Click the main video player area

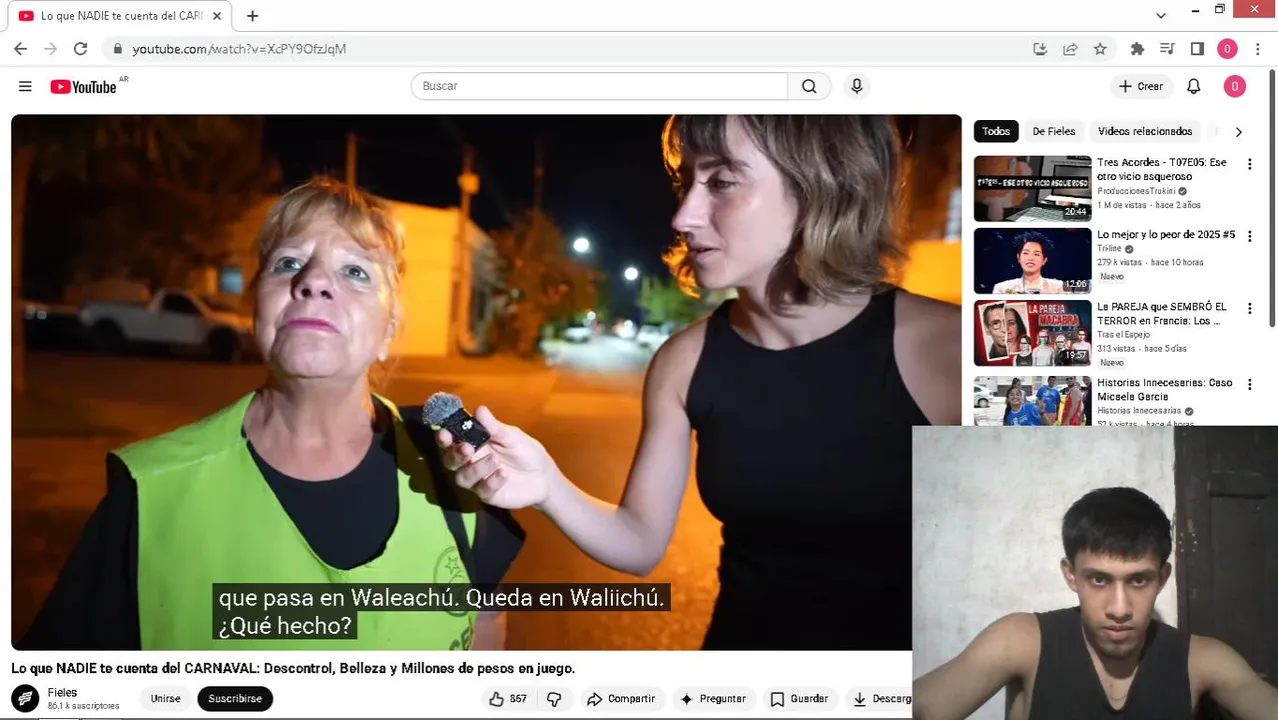coord(486,382)
